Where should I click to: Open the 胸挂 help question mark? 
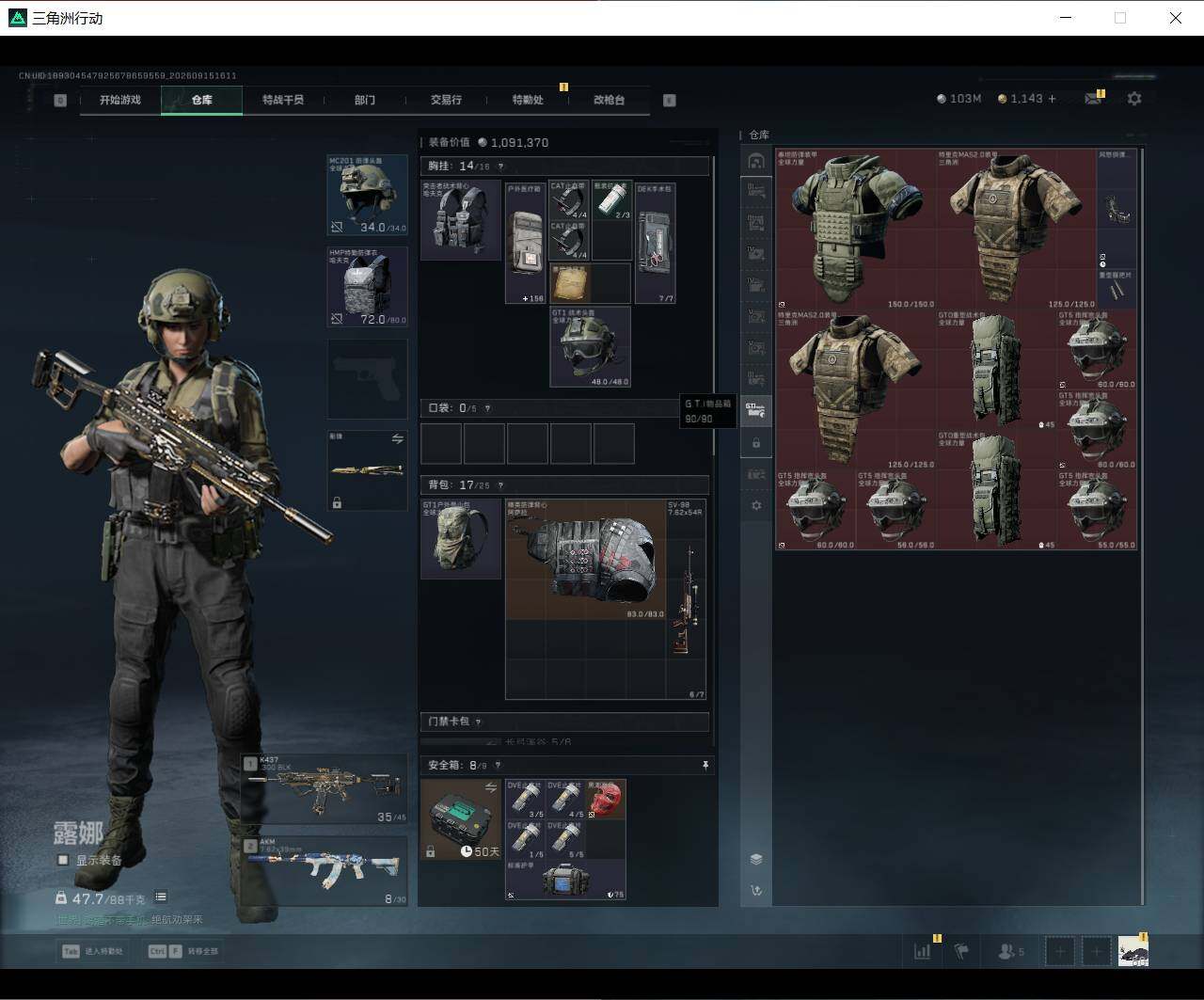[x=500, y=167]
